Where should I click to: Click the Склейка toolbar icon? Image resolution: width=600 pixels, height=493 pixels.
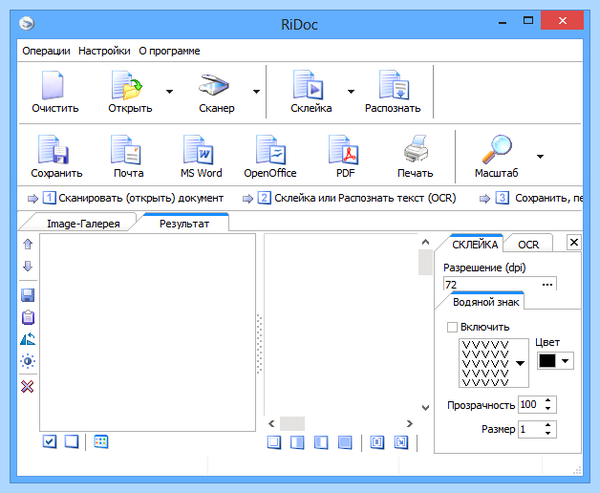[308, 85]
